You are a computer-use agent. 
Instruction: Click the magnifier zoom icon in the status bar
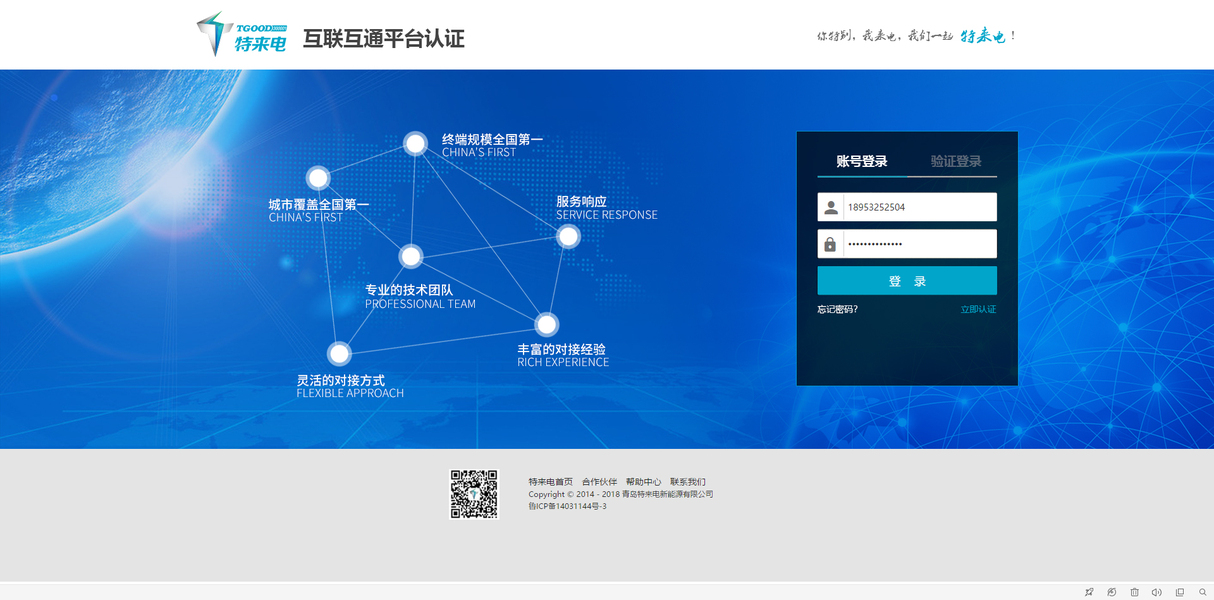pyautogui.click(x=1203, y=592)
